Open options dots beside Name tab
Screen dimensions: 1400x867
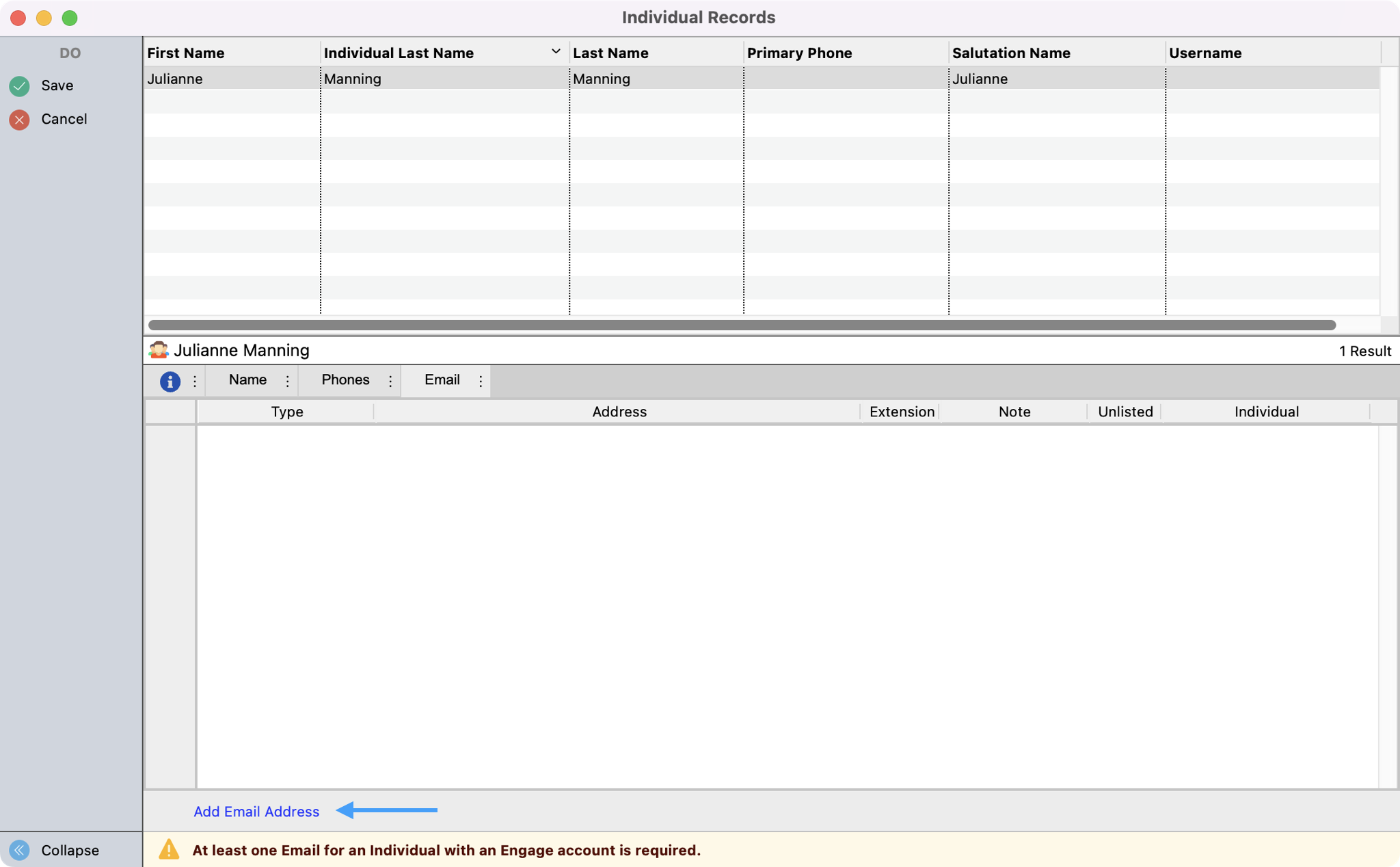point(288,381)
